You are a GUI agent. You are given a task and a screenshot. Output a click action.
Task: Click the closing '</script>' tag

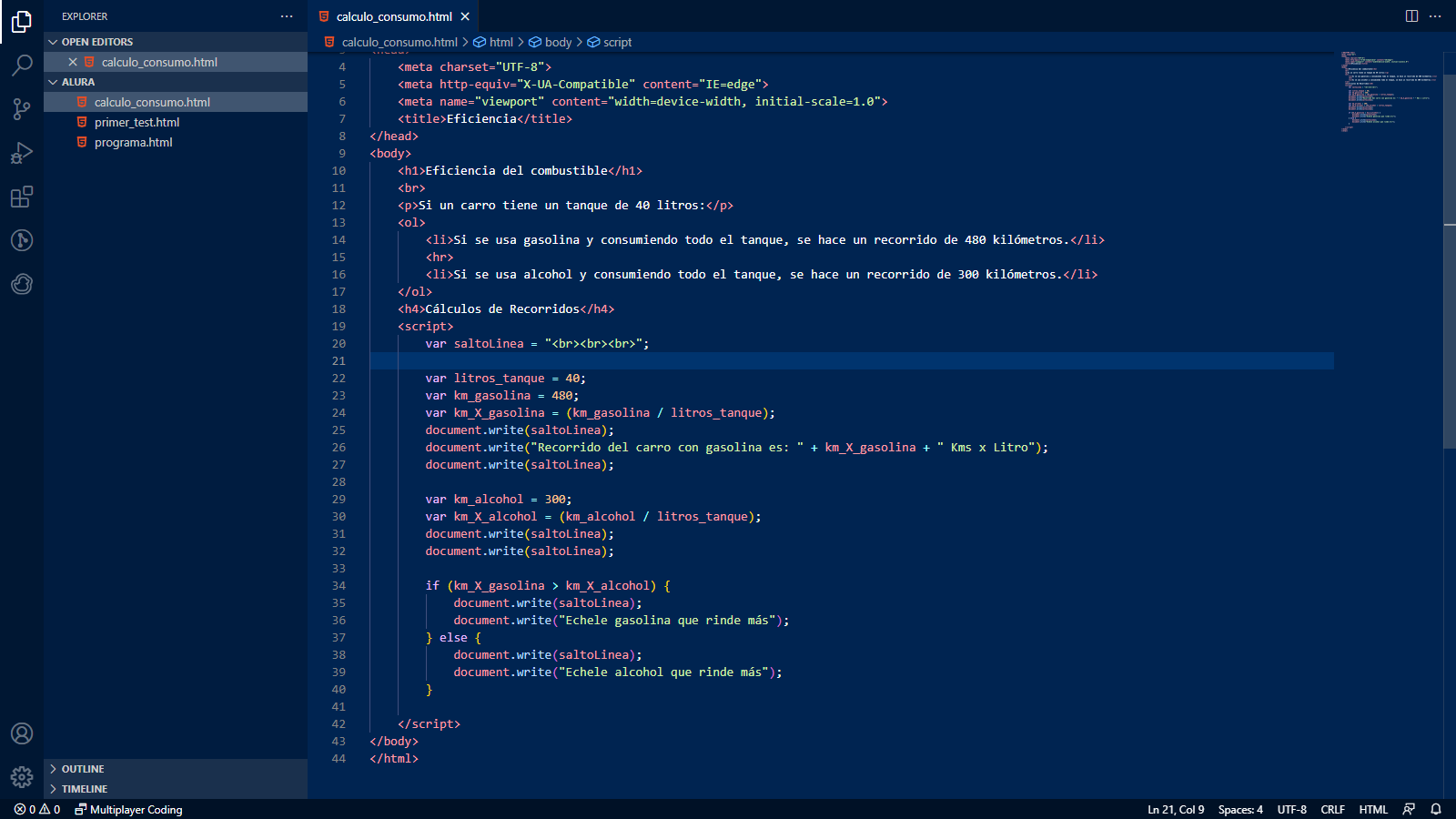pyautogui.click(x=429, y=723)
